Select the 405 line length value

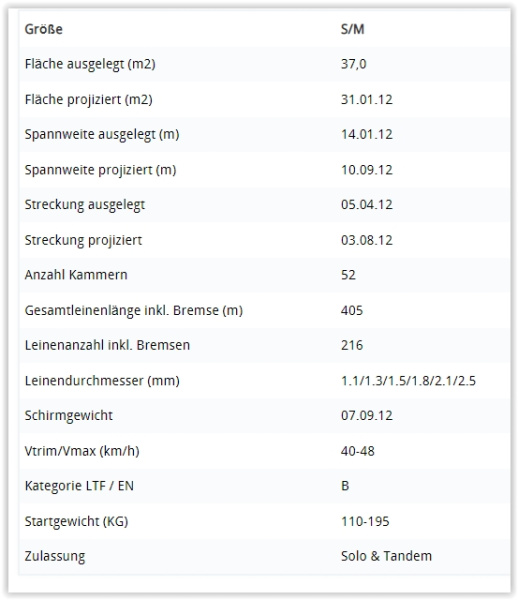tap(352, 310)
